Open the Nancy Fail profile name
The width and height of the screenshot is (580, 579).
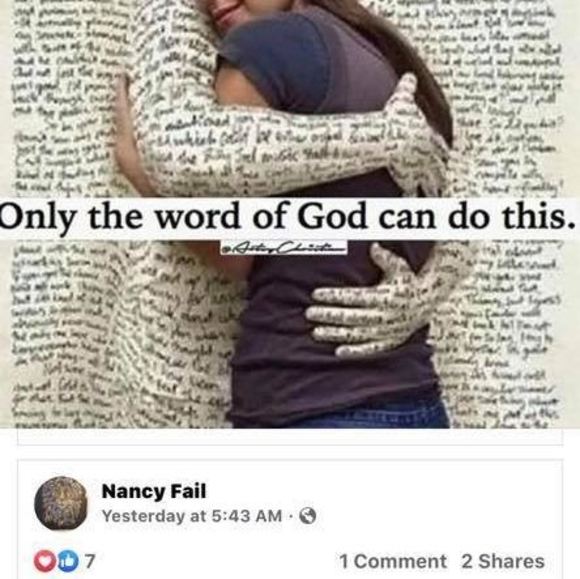click(154, 491)
